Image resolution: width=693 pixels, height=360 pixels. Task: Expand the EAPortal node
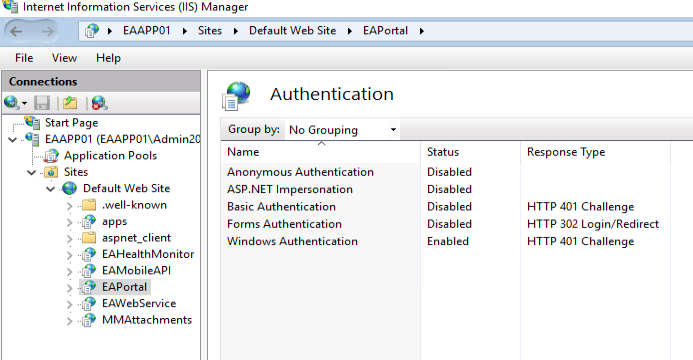click(x=70, y=288)
